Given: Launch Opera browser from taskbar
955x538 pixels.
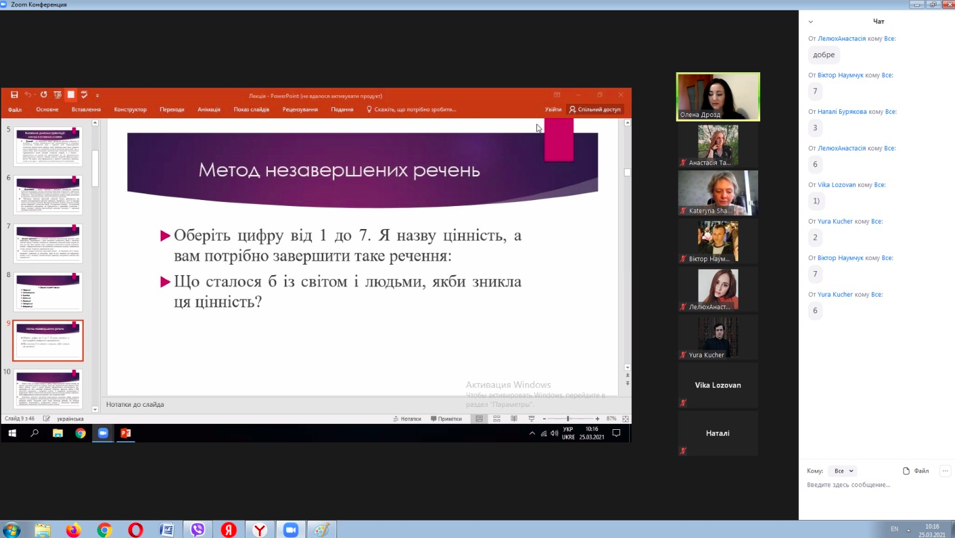Looking at the screenshot, I should pos(135,529).
